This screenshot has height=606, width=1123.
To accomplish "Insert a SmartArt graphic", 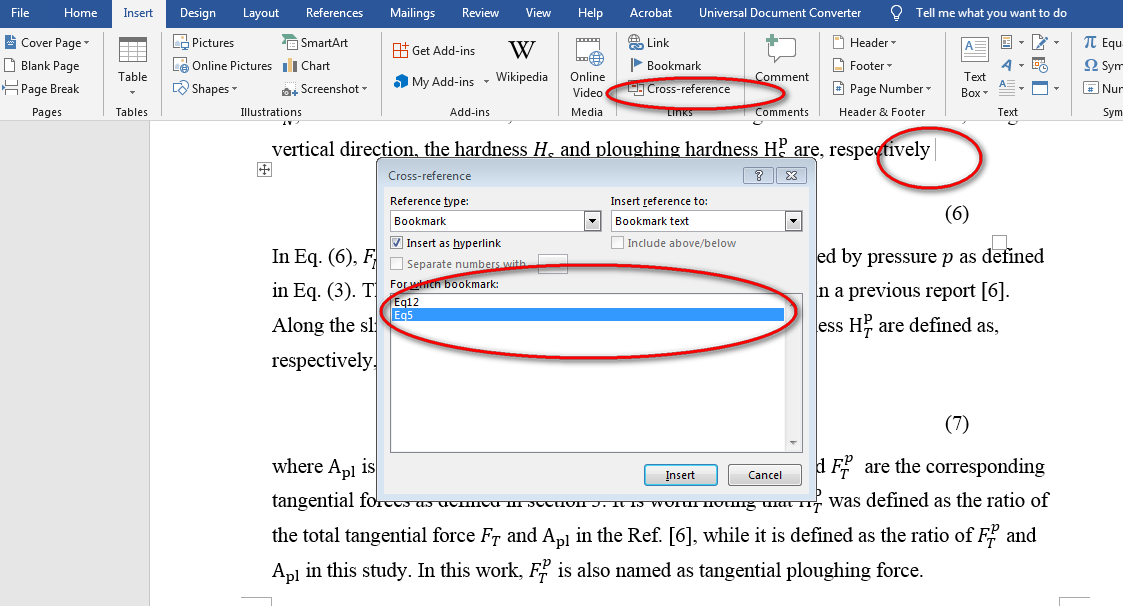I will (x=314, y=43).
